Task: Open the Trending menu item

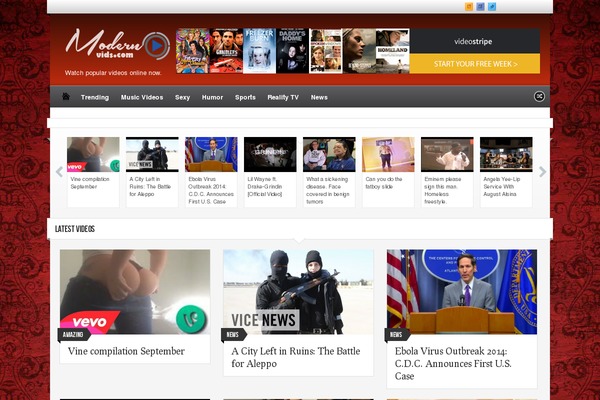Action: click(95, 97)
